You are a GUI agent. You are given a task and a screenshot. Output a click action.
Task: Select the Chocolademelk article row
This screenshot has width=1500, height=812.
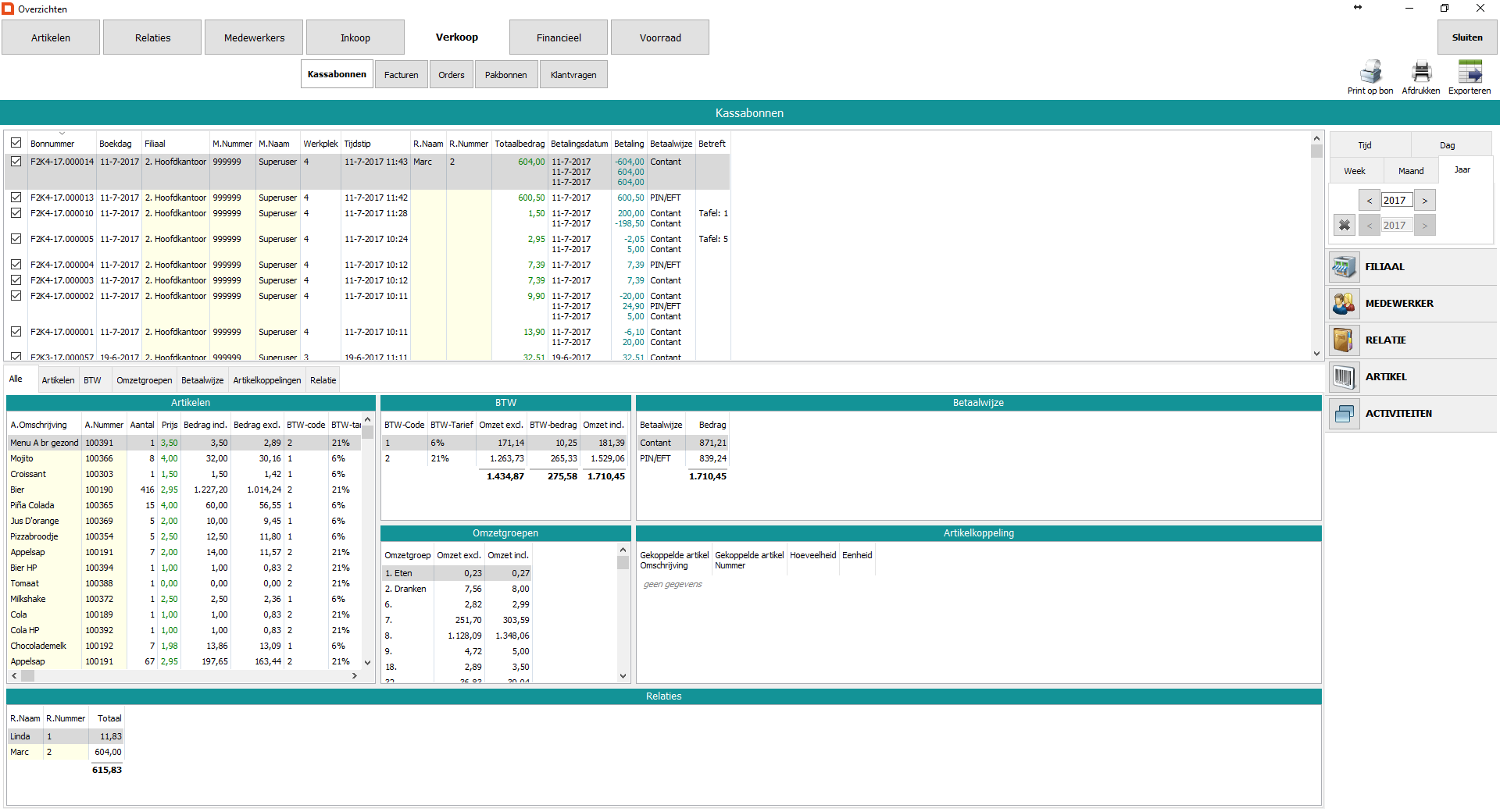tap(184, 646)
